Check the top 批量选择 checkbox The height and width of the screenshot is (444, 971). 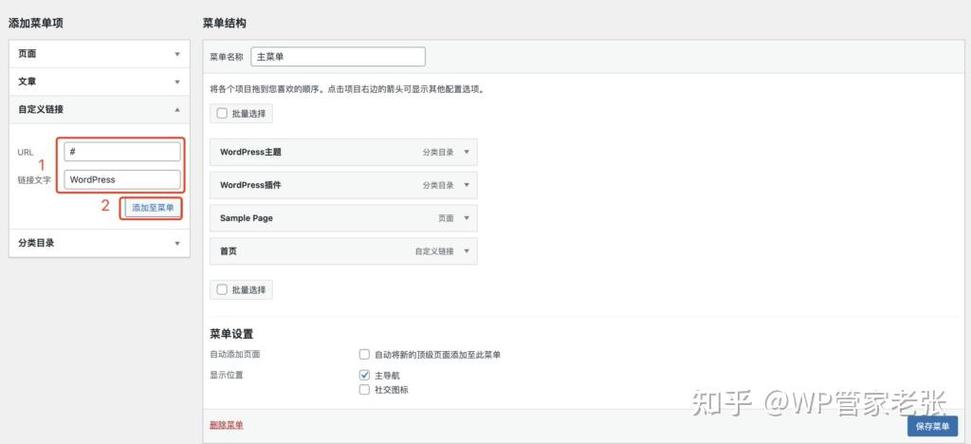tap(222, 114)
